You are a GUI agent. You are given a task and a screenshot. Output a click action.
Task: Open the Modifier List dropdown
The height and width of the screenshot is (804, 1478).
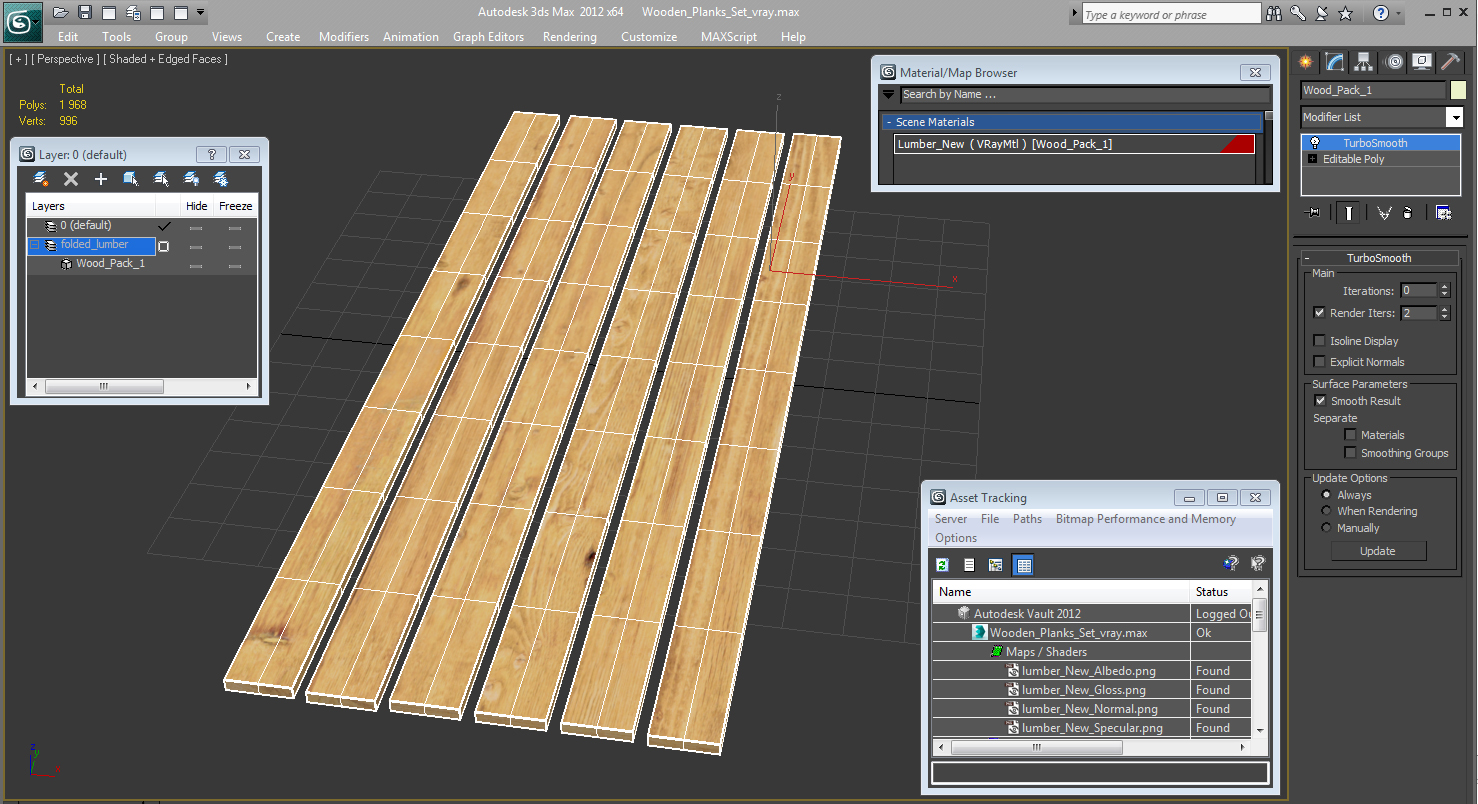[1455, 117]
